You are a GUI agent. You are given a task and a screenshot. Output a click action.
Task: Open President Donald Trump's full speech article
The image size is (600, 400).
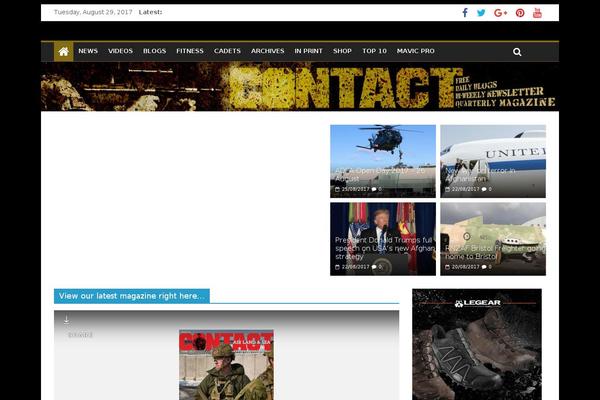(383, 239)
